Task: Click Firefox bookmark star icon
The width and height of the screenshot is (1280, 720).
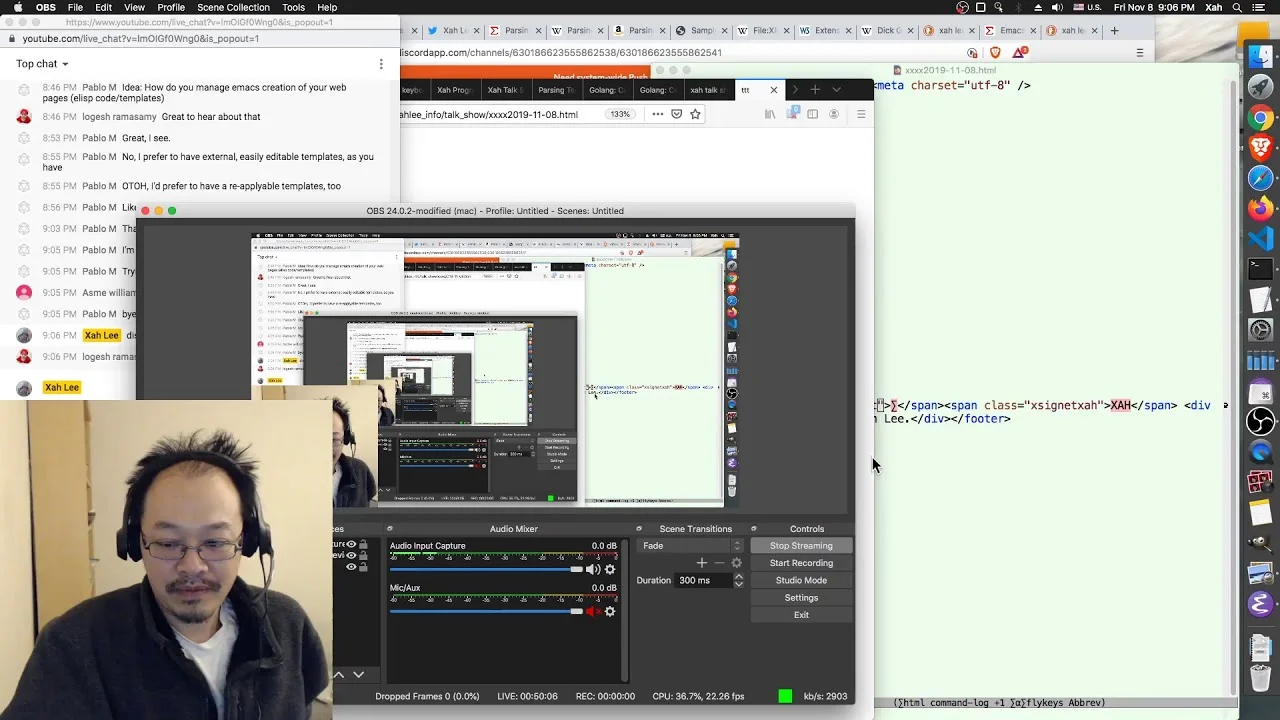Action: coord(695,114)
